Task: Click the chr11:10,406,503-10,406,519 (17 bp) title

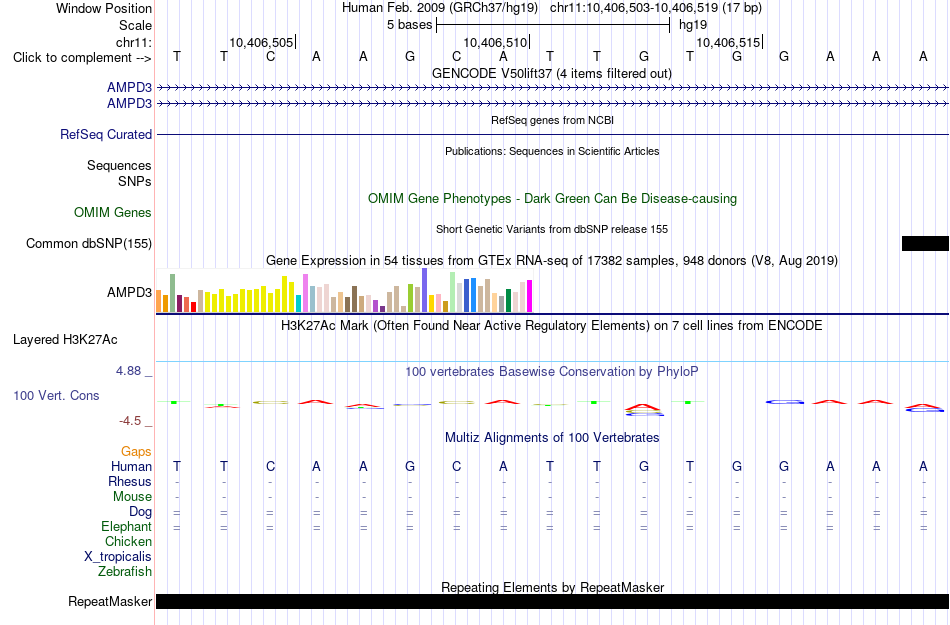Action: point(656,8)
